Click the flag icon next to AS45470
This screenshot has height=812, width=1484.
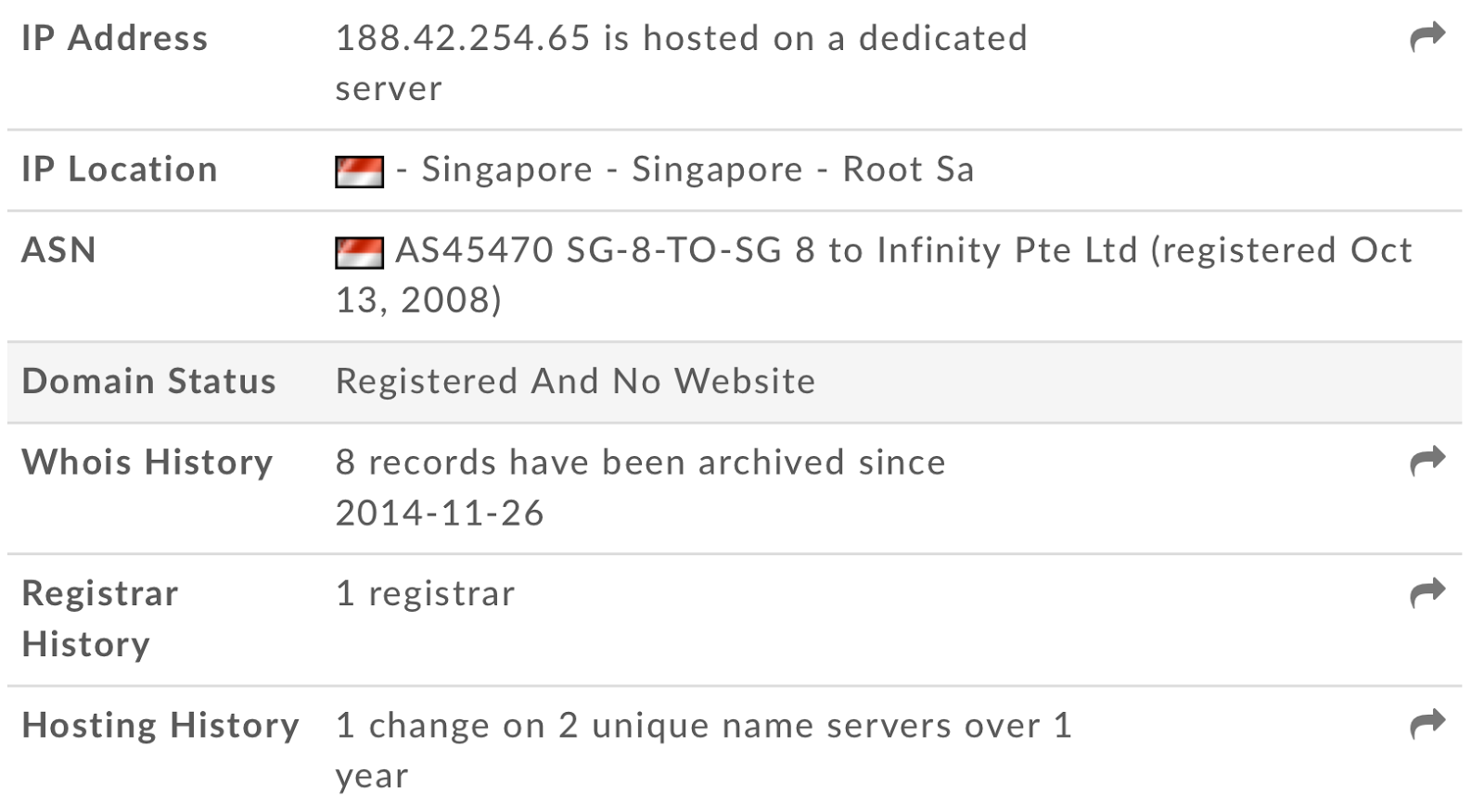(x=359, y=252)
